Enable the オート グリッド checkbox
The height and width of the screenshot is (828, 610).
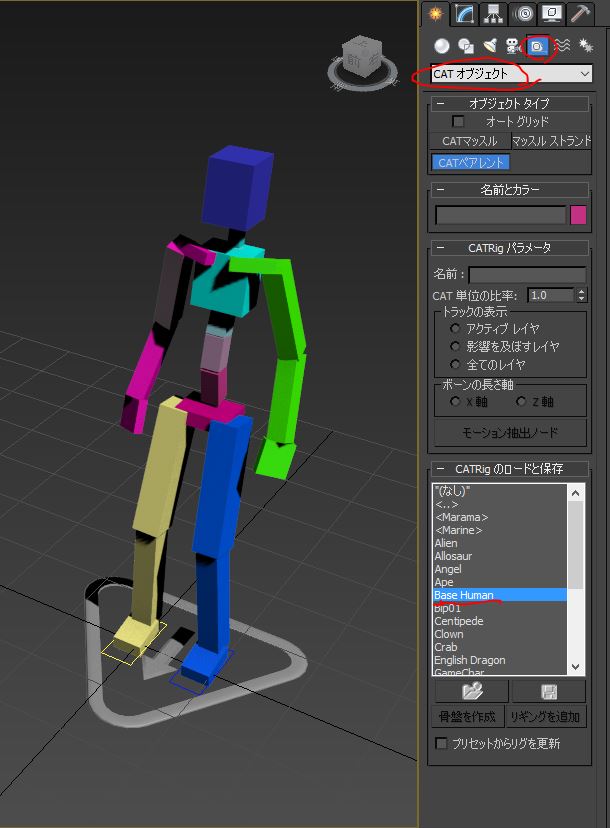click(459, 121)
